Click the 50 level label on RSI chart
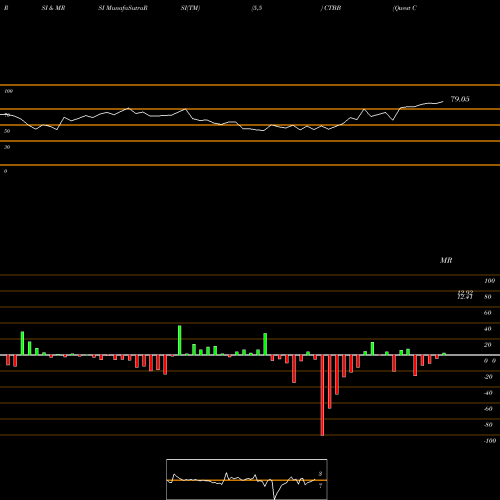 (7, 131)
